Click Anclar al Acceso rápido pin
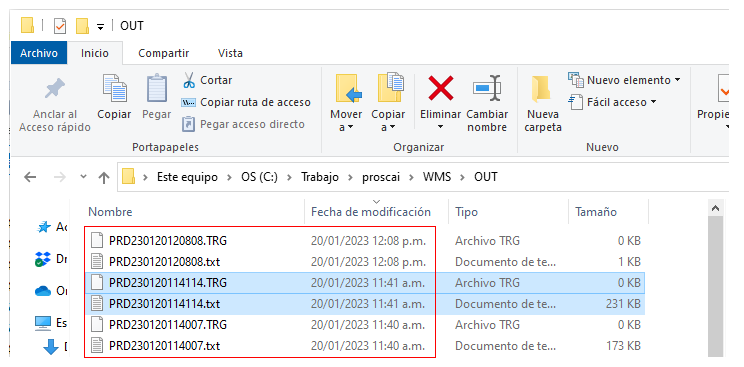This screenshot has width=744, height=367. coord(55,105)
